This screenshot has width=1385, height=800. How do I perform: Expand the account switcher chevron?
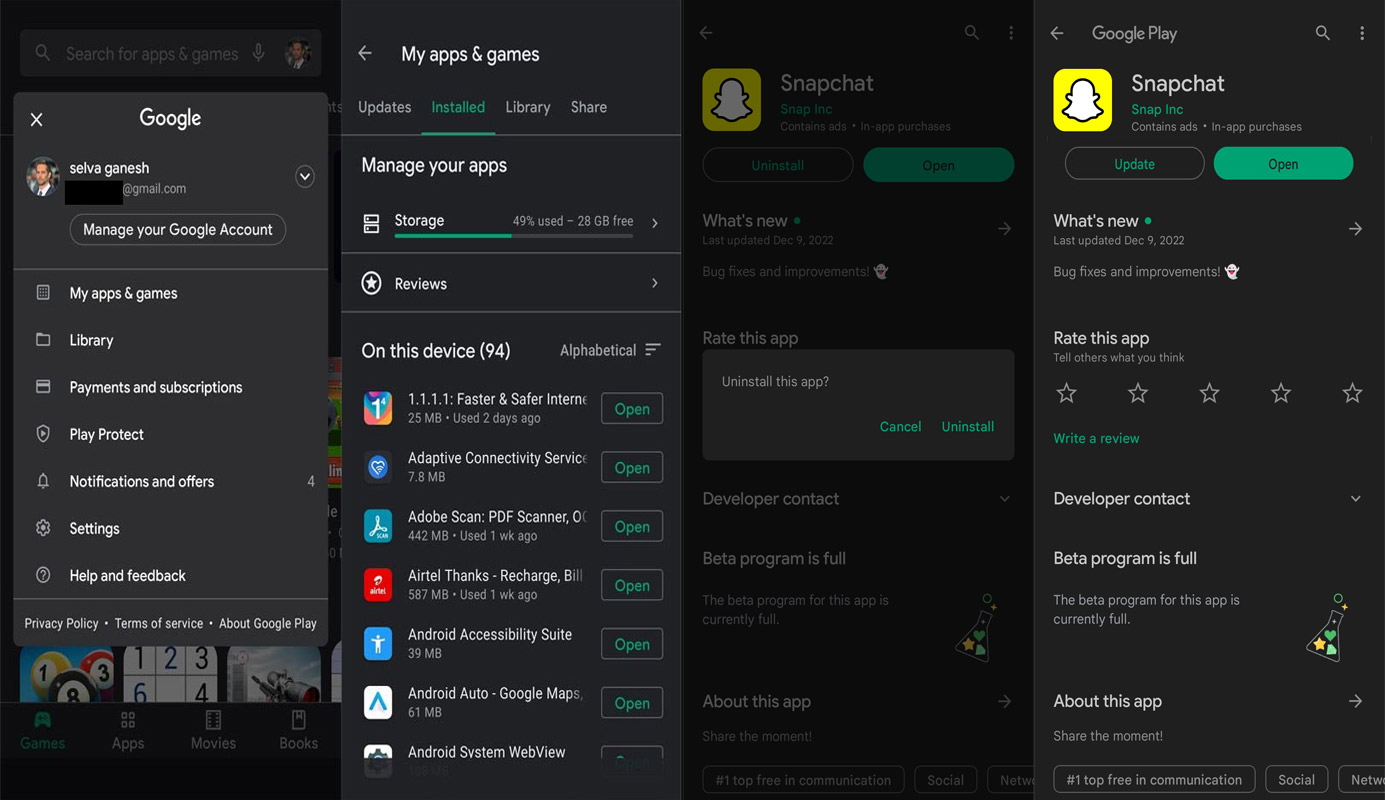point(305,177)
